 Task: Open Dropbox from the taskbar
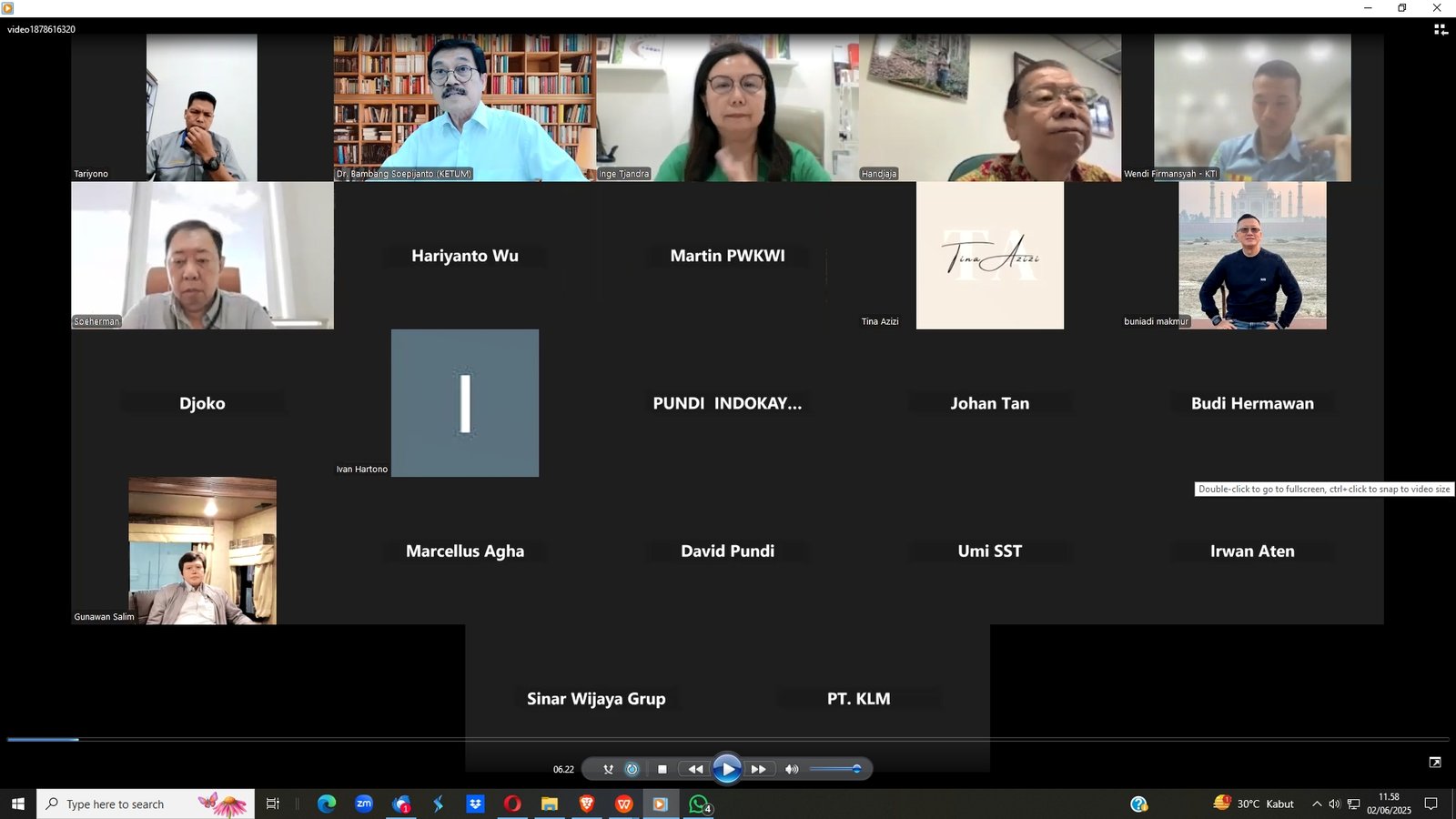point(475,804)
